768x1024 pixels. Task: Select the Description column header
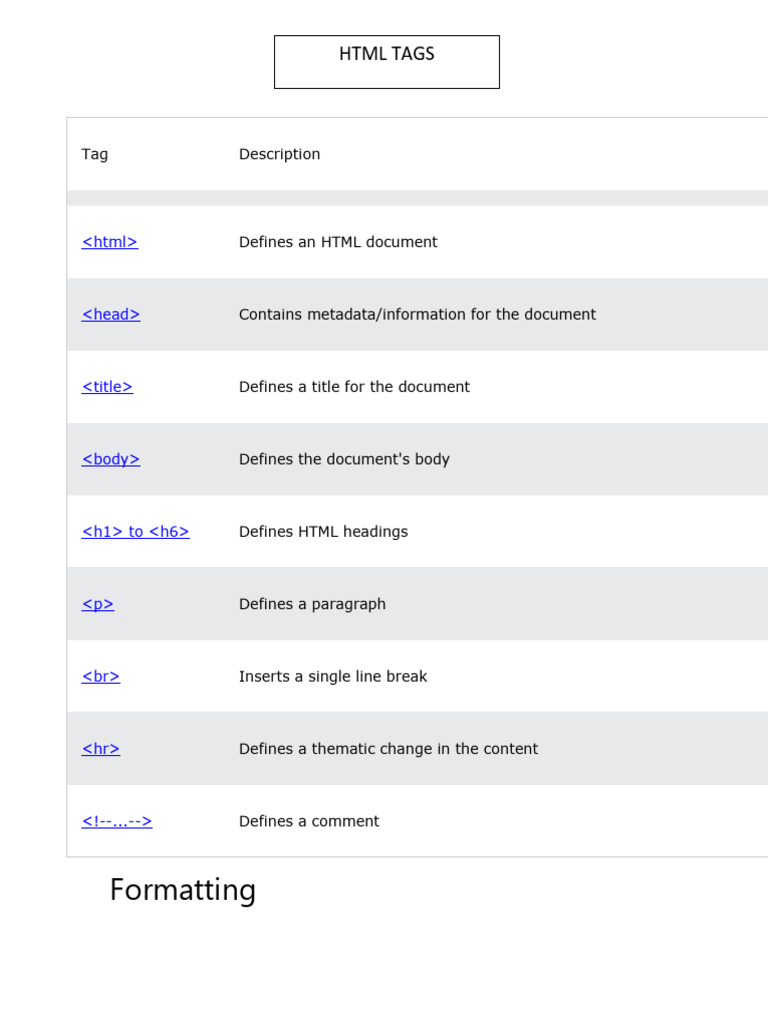279,154
